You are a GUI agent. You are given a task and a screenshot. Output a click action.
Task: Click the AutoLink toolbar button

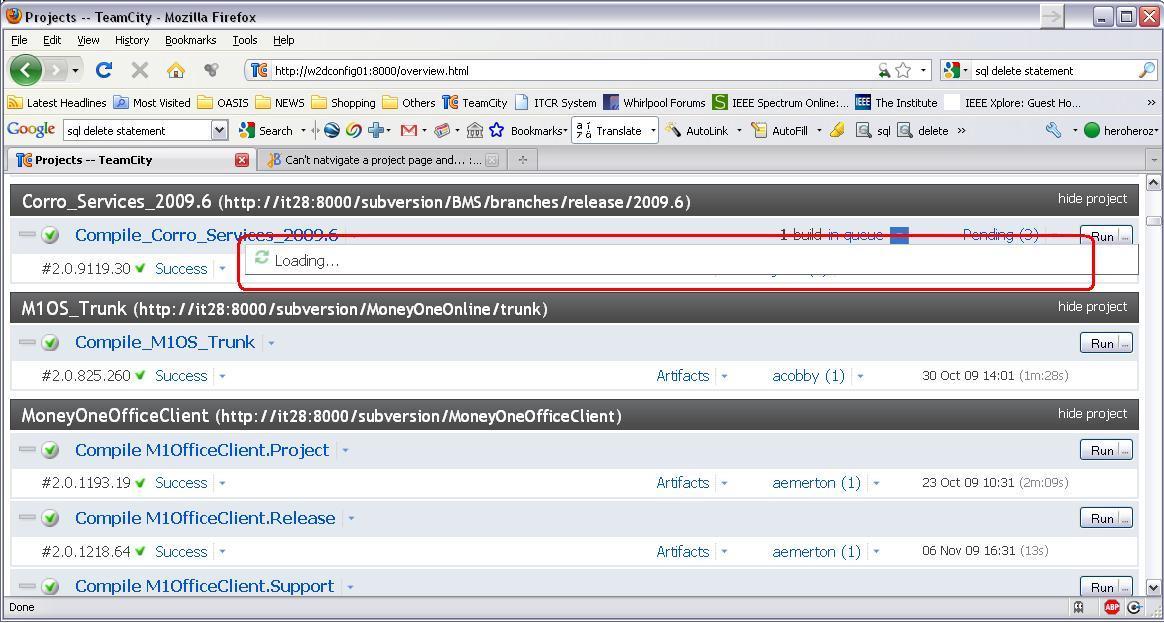coord(697,131)
